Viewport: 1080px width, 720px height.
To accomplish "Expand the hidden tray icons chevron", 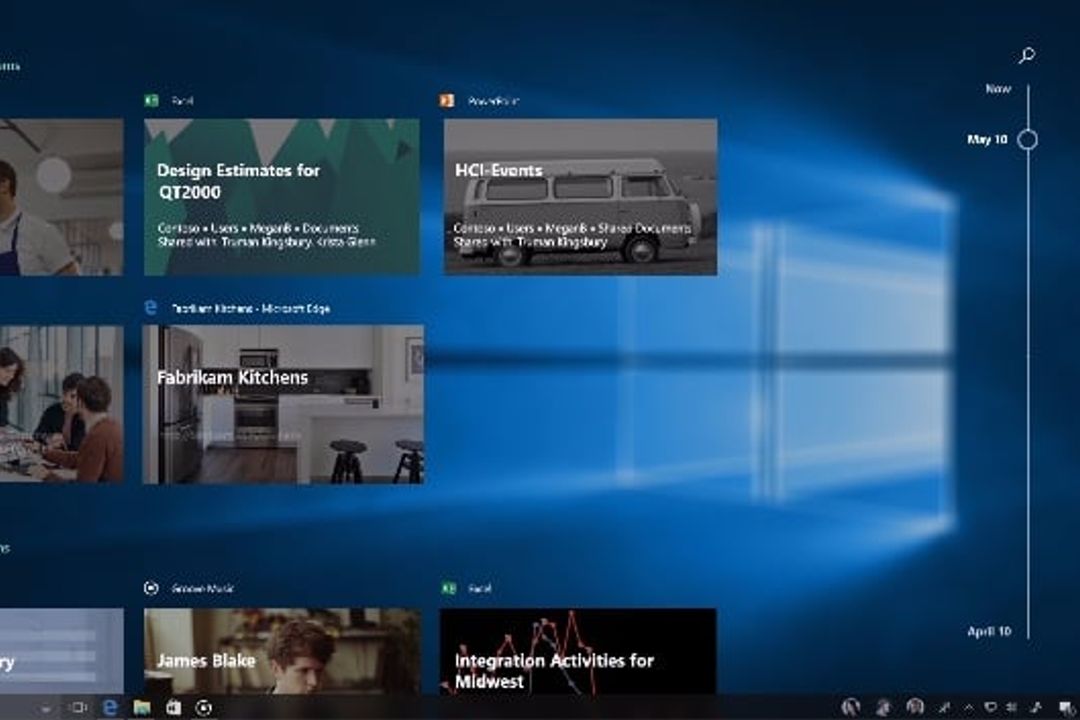I will click(x=968, y=708).
